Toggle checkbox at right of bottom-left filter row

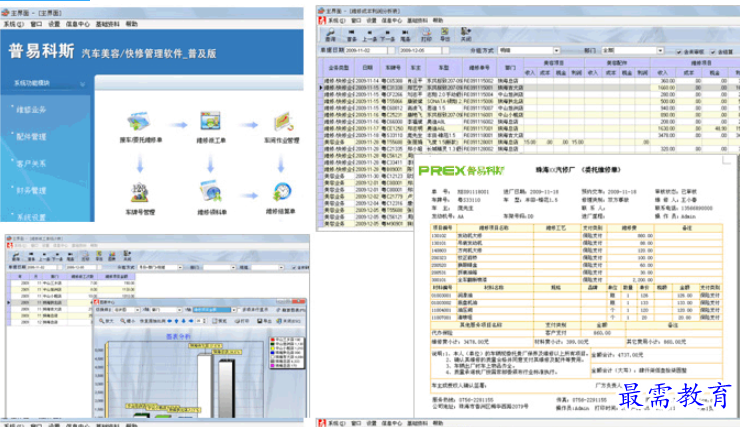pos(294,268)
